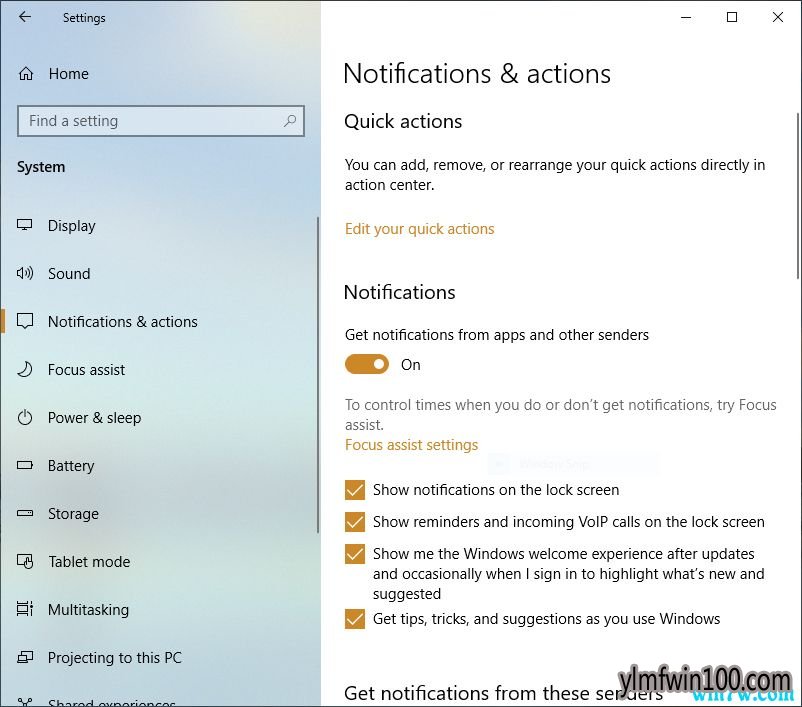Click the Power & sleep icon
802x707 pixels.
point(25,417)
